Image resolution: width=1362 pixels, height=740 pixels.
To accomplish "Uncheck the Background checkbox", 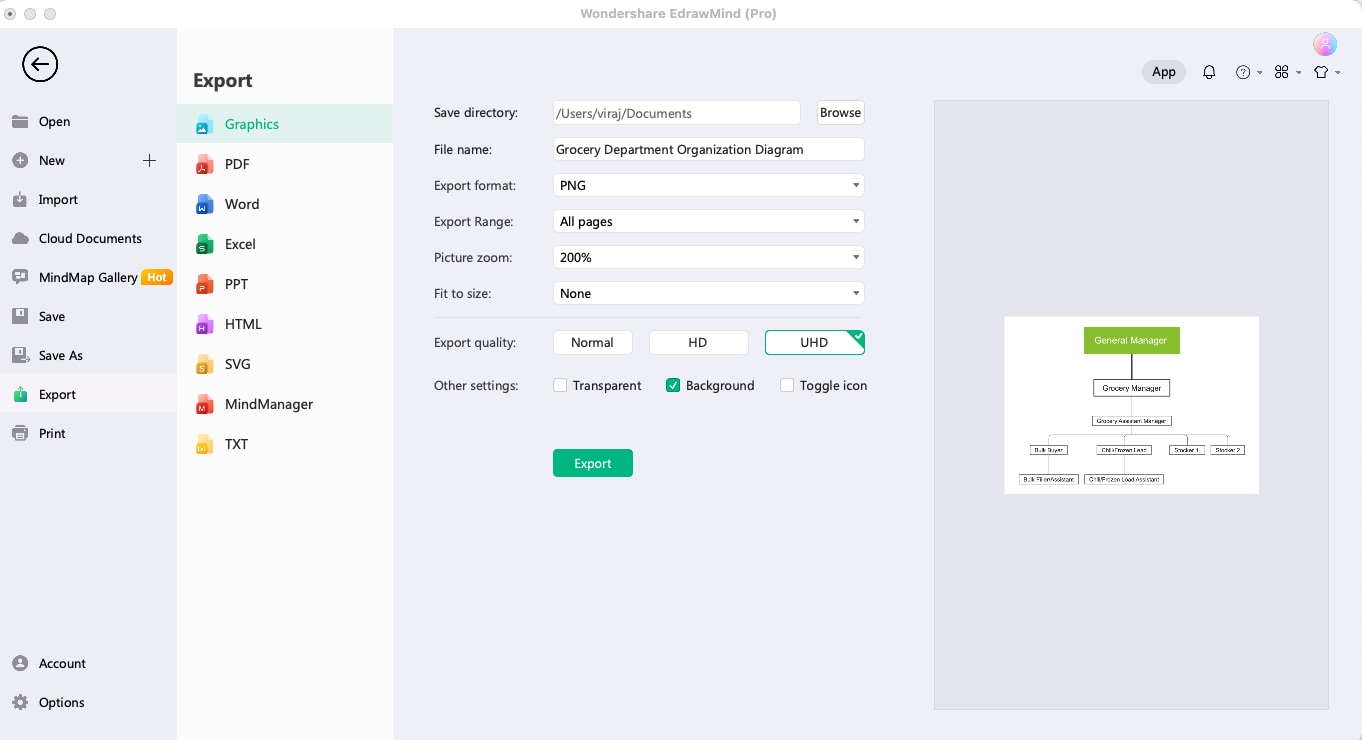I will [673, 385].
